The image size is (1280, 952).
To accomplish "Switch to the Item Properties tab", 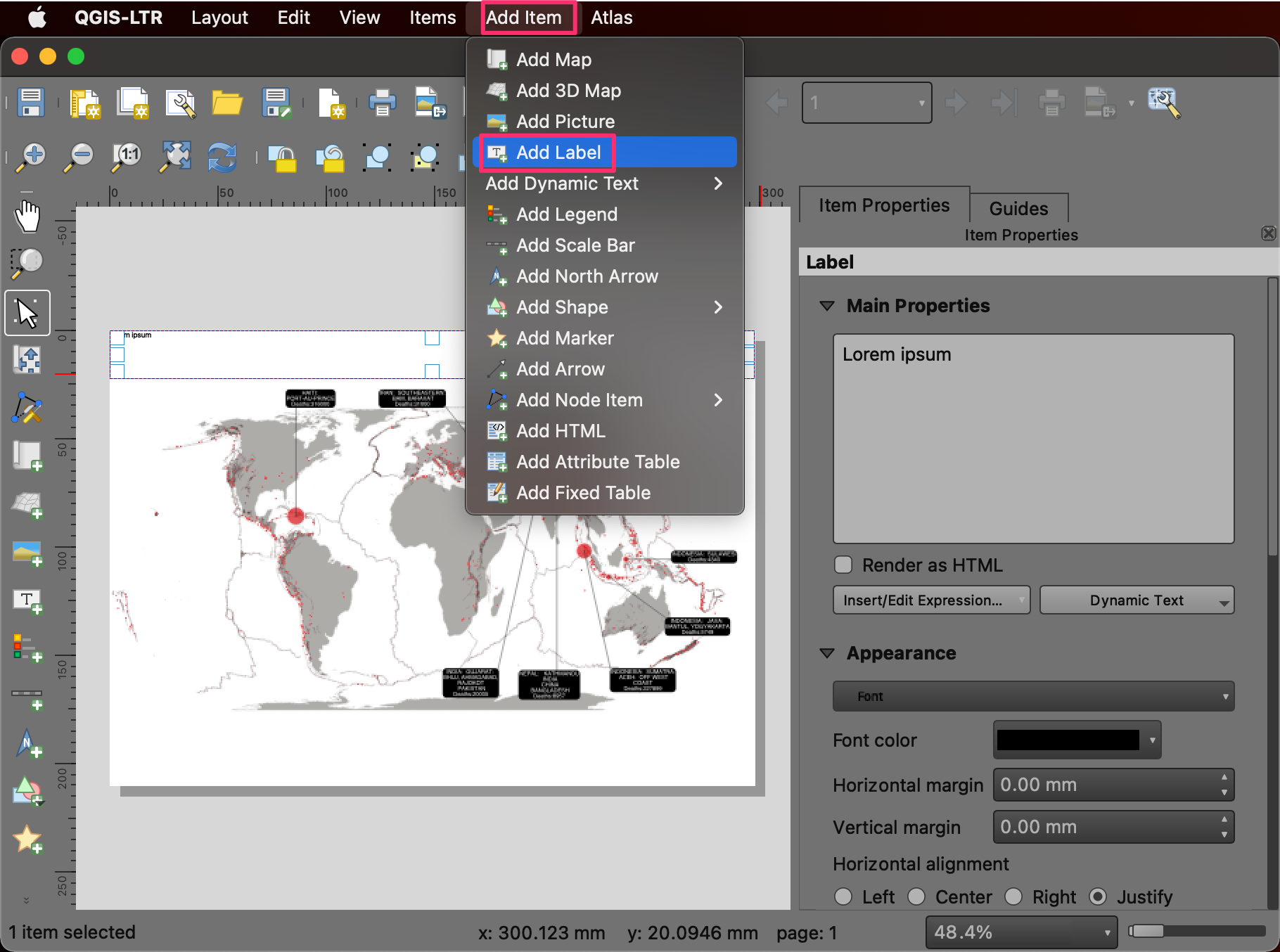I will [884, 205].
